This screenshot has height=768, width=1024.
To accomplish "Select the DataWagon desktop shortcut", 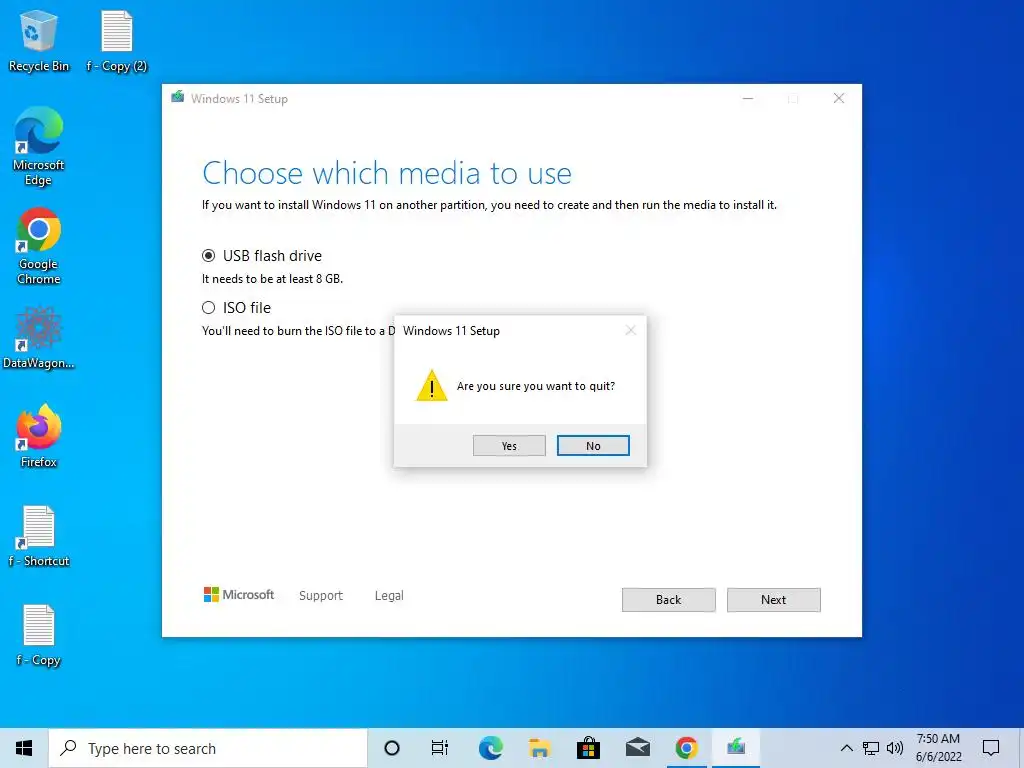I will (39, 338).
